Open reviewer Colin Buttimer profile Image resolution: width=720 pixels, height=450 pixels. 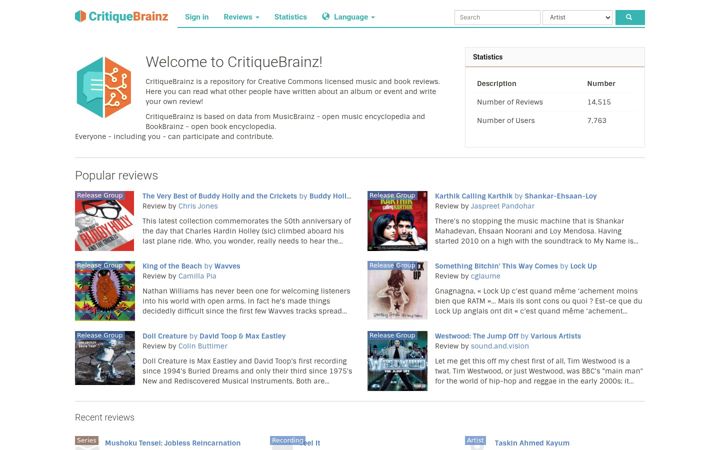pos(202,346)
